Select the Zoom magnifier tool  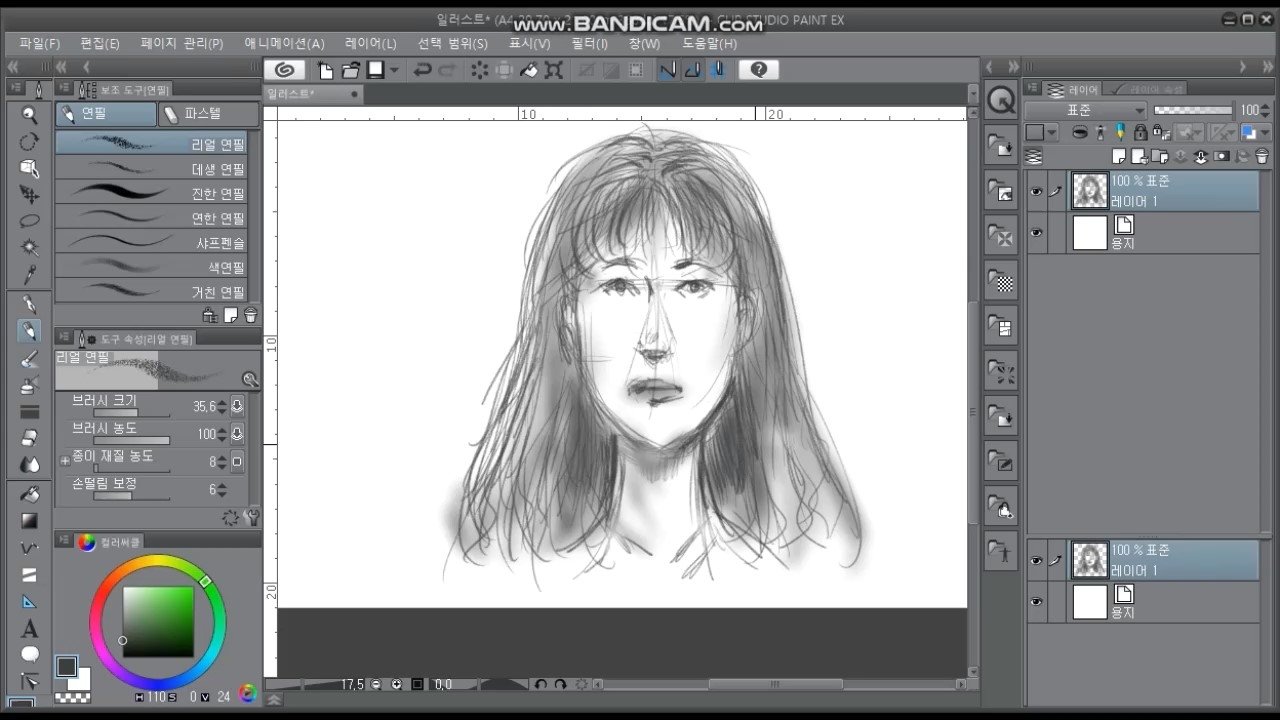pyautogui.click(x=30, y=115)
